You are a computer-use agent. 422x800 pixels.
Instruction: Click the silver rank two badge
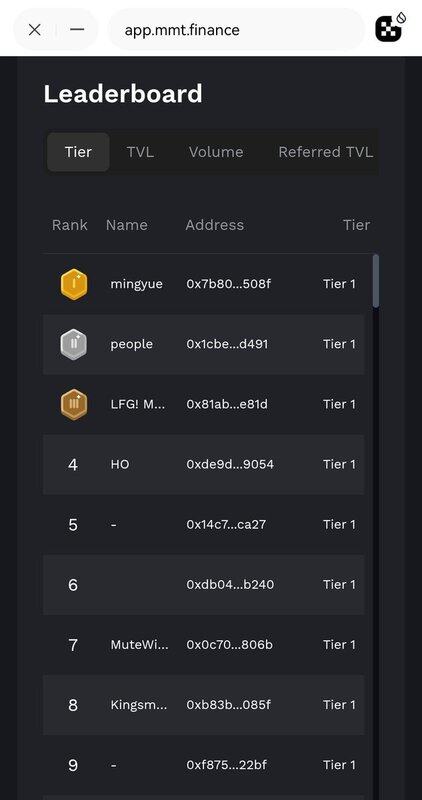(73, 344)
